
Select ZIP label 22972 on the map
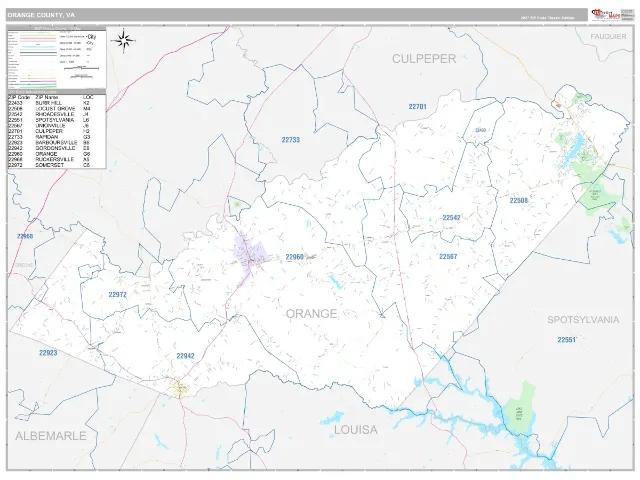pyautogui.click(x=118, y=294)
